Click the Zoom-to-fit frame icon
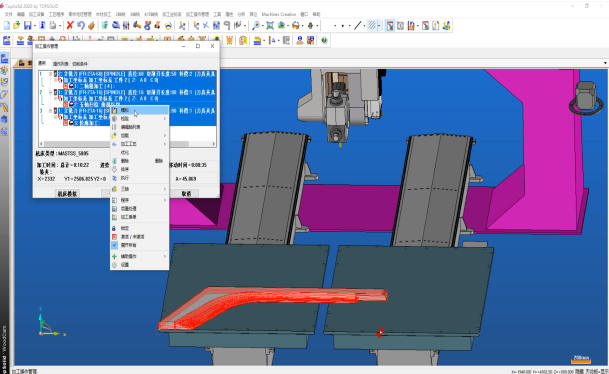Viewport: 609px width, 374px height. 270,26
